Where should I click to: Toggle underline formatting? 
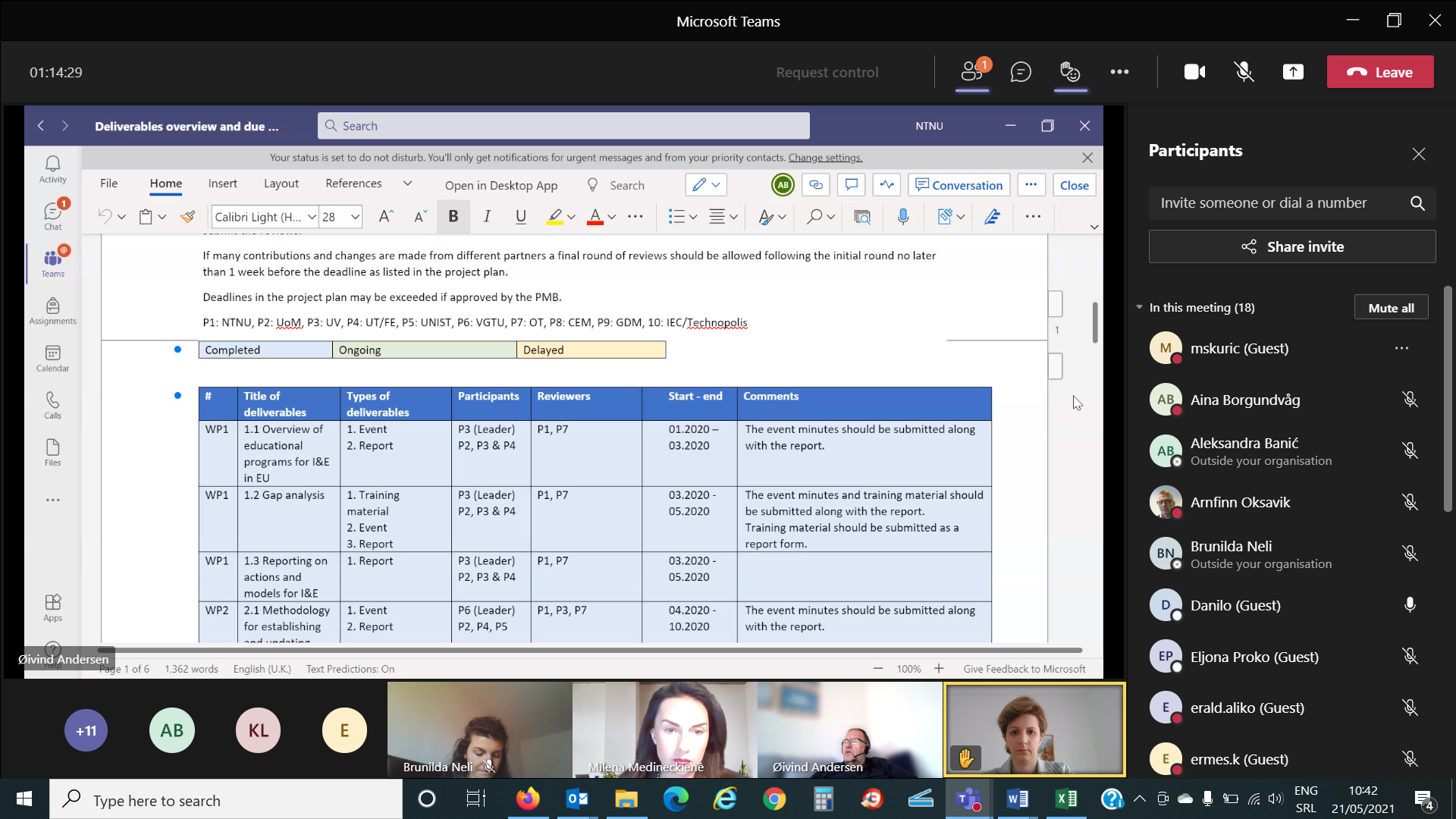(x=520, y=217)
